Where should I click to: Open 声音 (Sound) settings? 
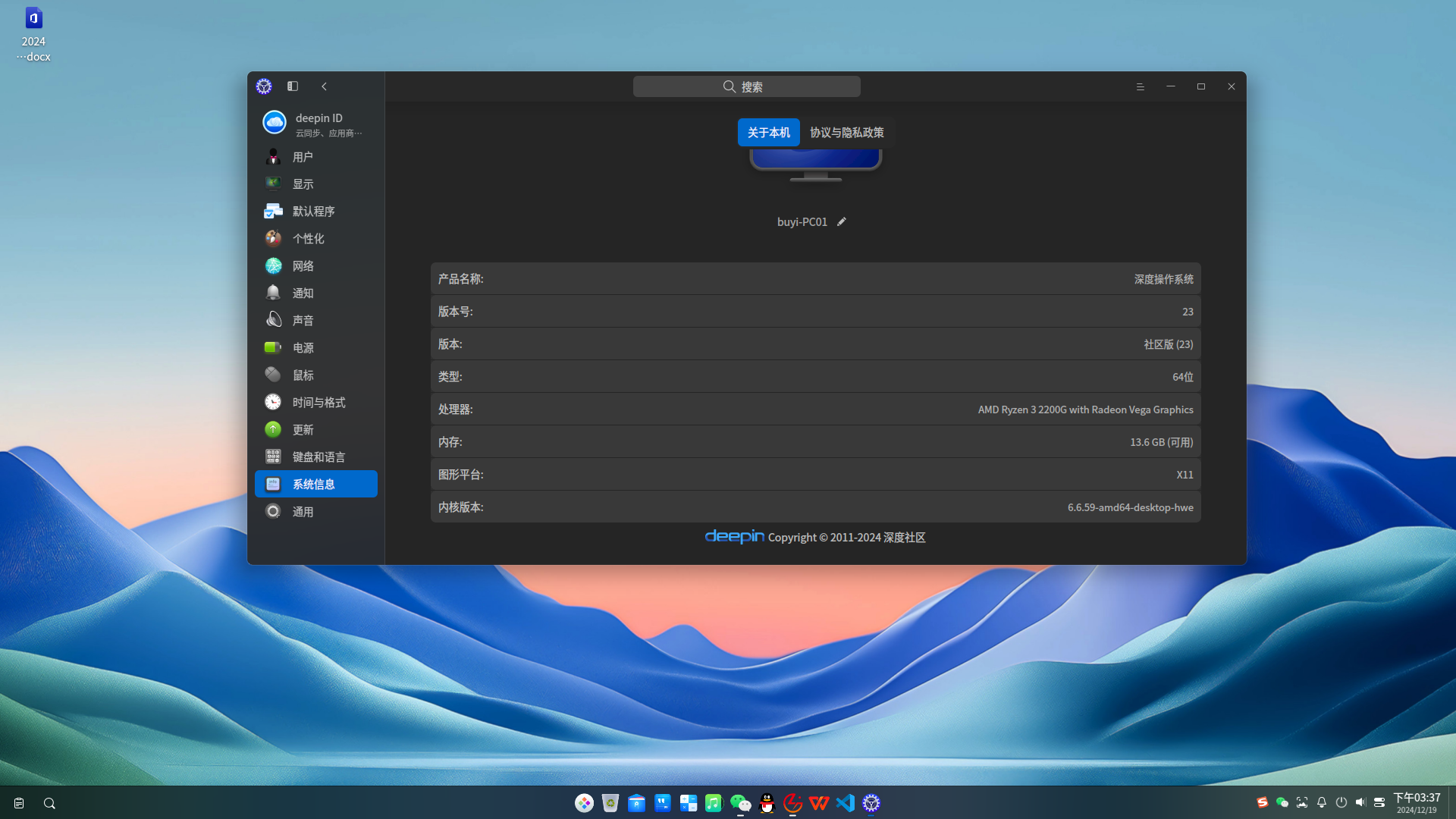click(x=316, y=321)
